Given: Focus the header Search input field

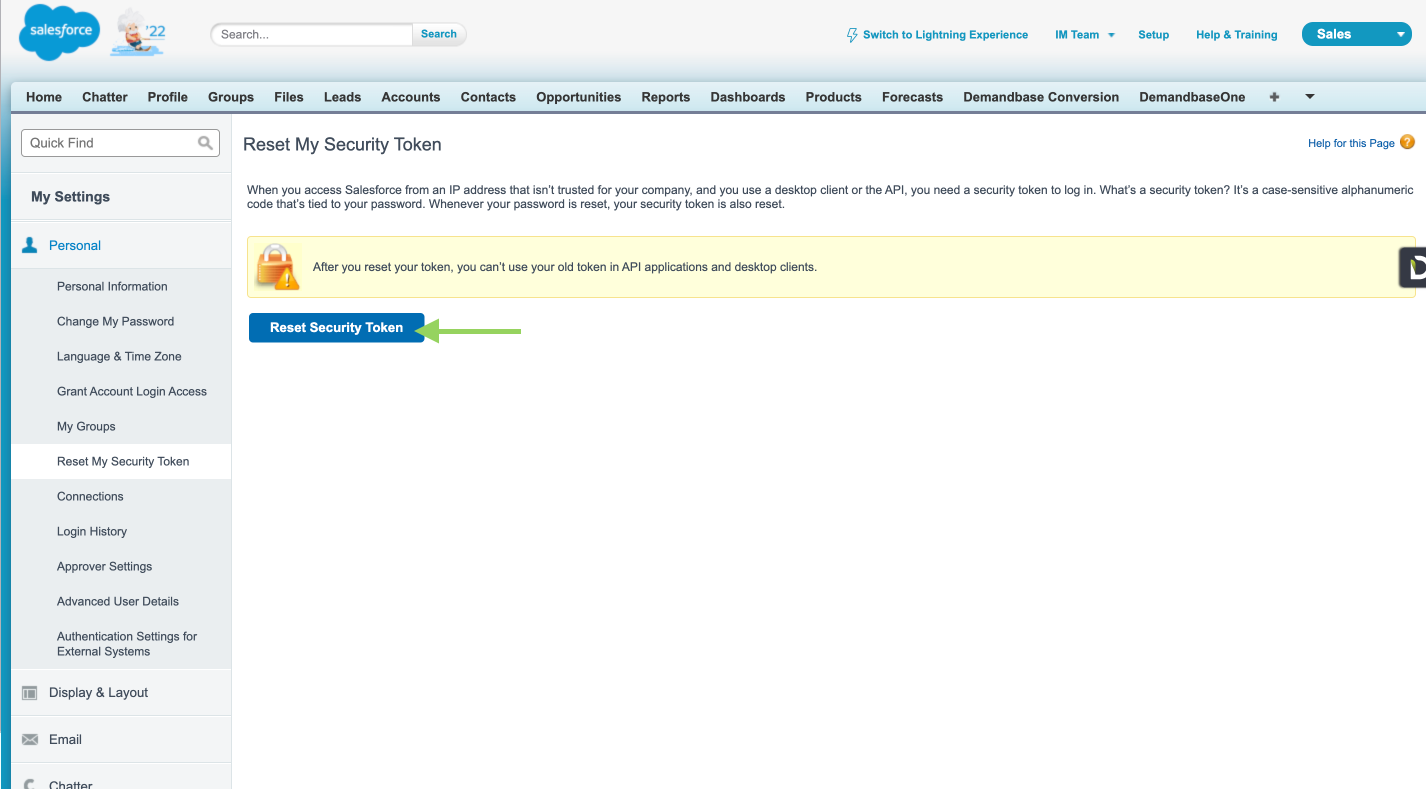Looking at the screenshot, I should click(x=312, y=34).
